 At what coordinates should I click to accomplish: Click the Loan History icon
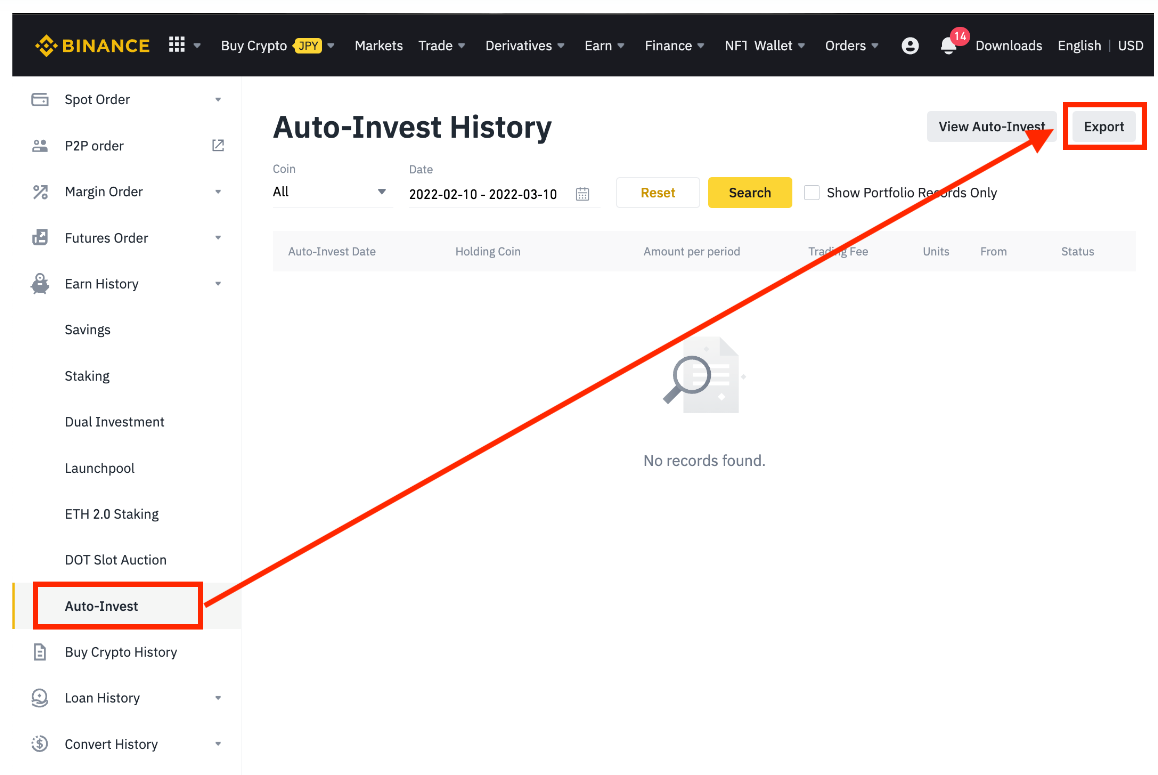point(40,698)
